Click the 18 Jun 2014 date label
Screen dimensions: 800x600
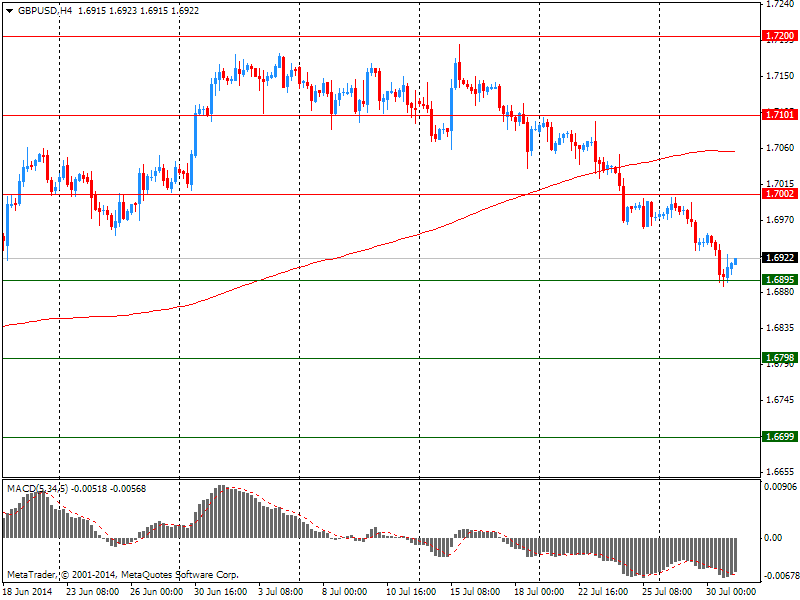click(x=27, y=591)
